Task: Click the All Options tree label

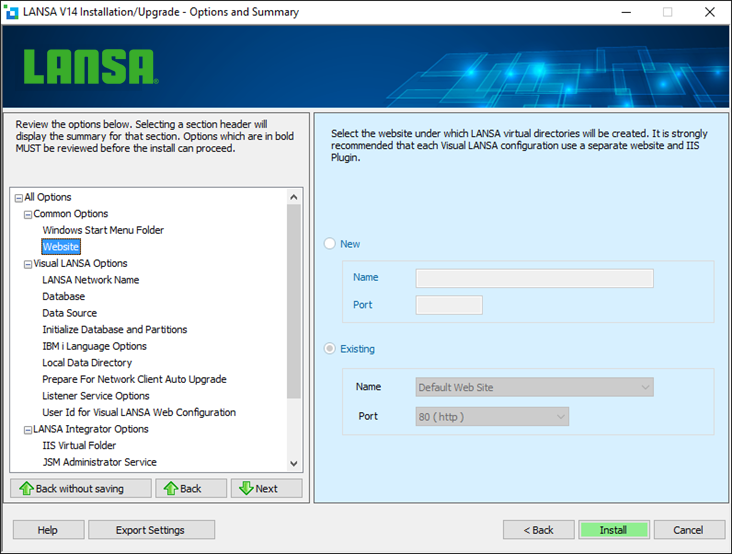Action: pyautogui.click(x=48, y=197)
